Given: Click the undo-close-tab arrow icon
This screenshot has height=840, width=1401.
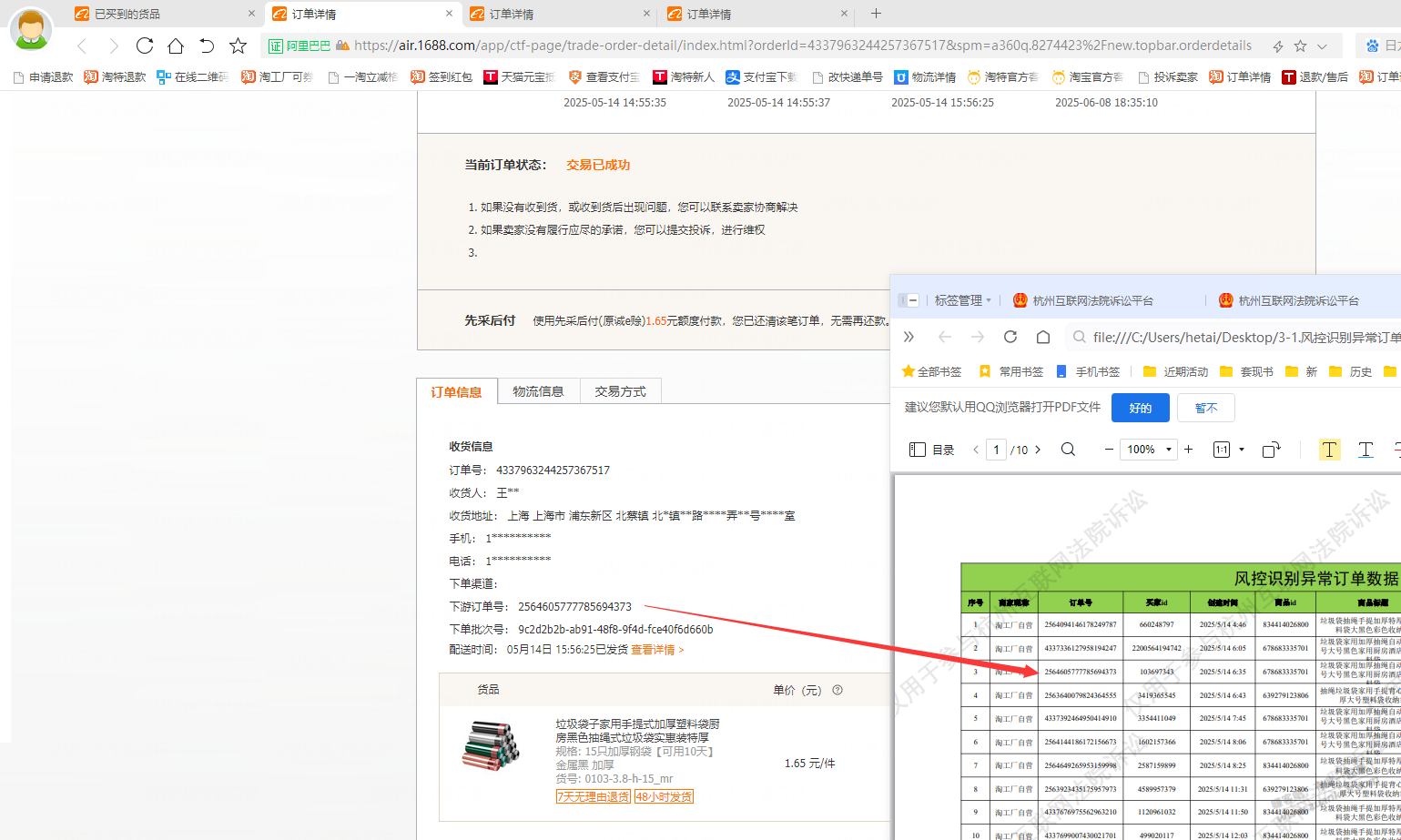Looking at the screenshot, I should [x=207, y=46].
